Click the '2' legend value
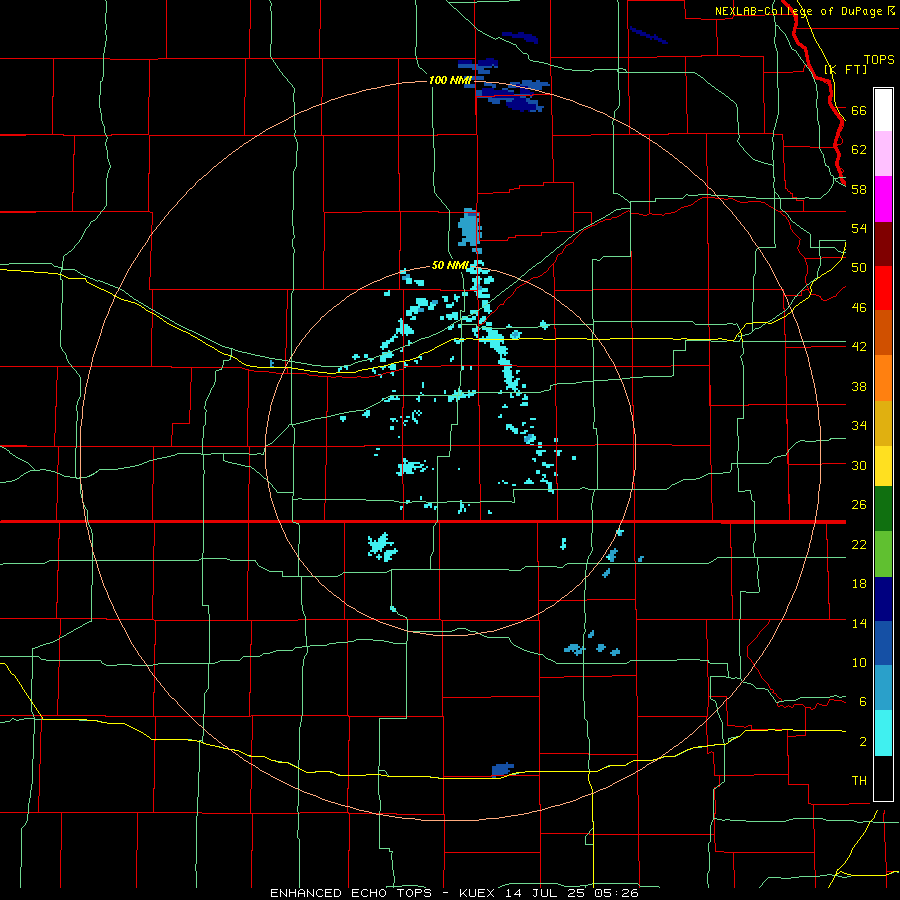This screenshot has width=900, height=900. click(x=862, y=741)
